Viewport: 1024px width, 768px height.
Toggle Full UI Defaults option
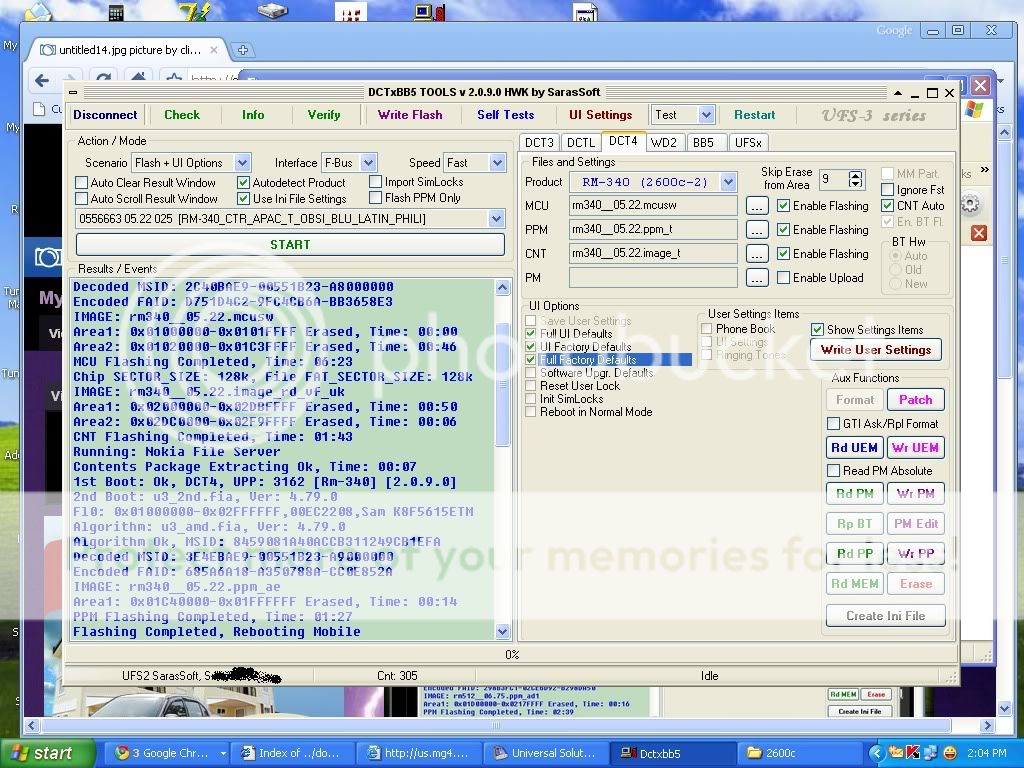(x=530, y=334)
